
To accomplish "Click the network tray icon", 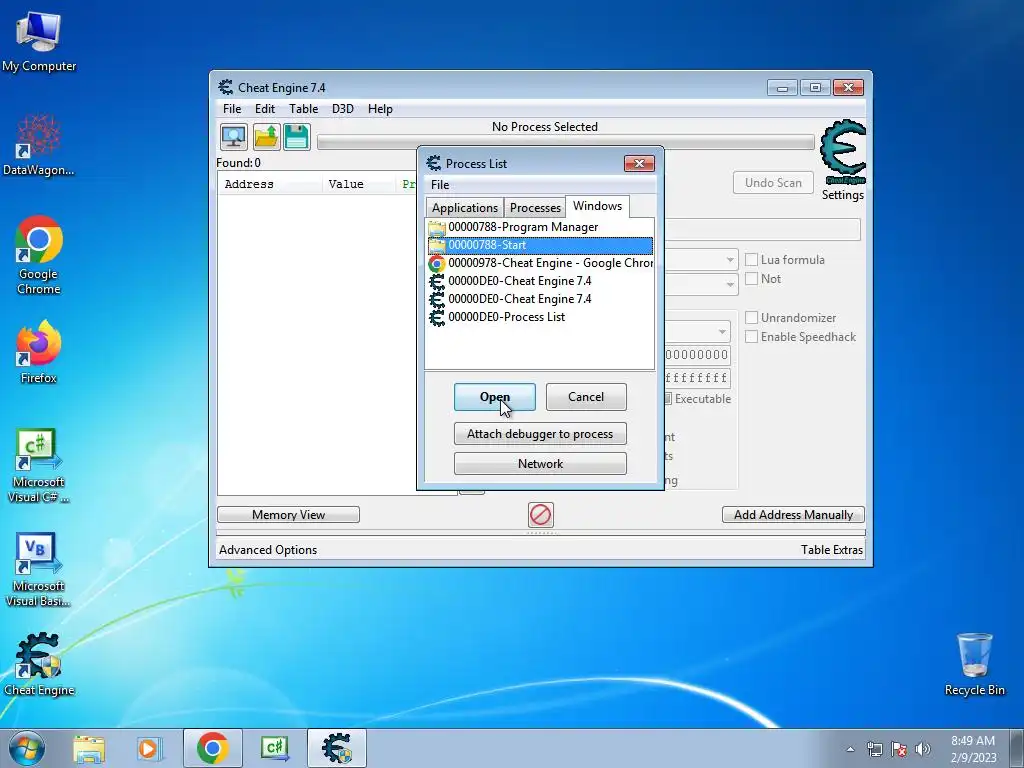I will click(x=874, y=749).
